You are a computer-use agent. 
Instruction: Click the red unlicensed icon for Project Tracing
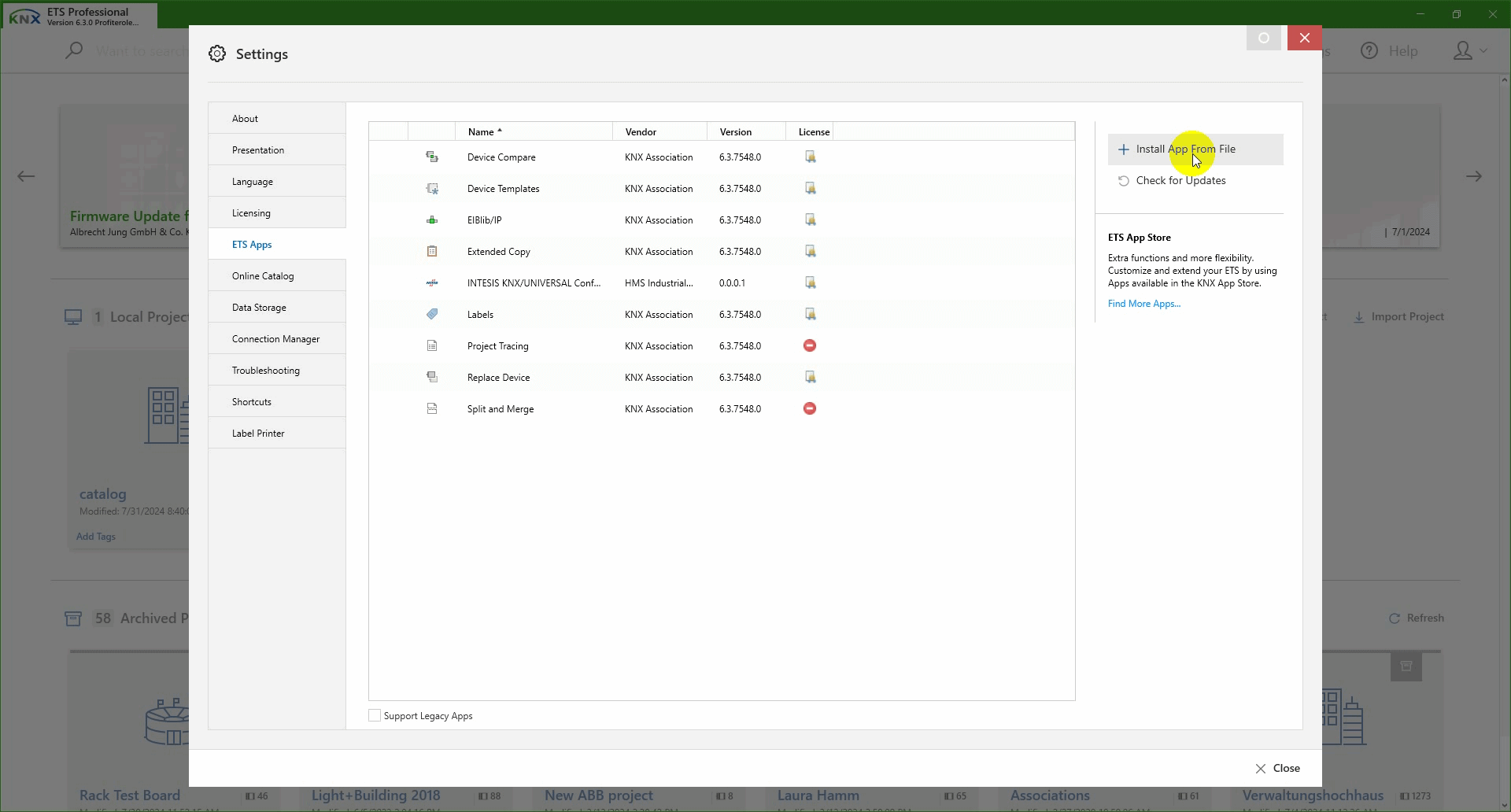pyautogui.click(x=810, y=346)
